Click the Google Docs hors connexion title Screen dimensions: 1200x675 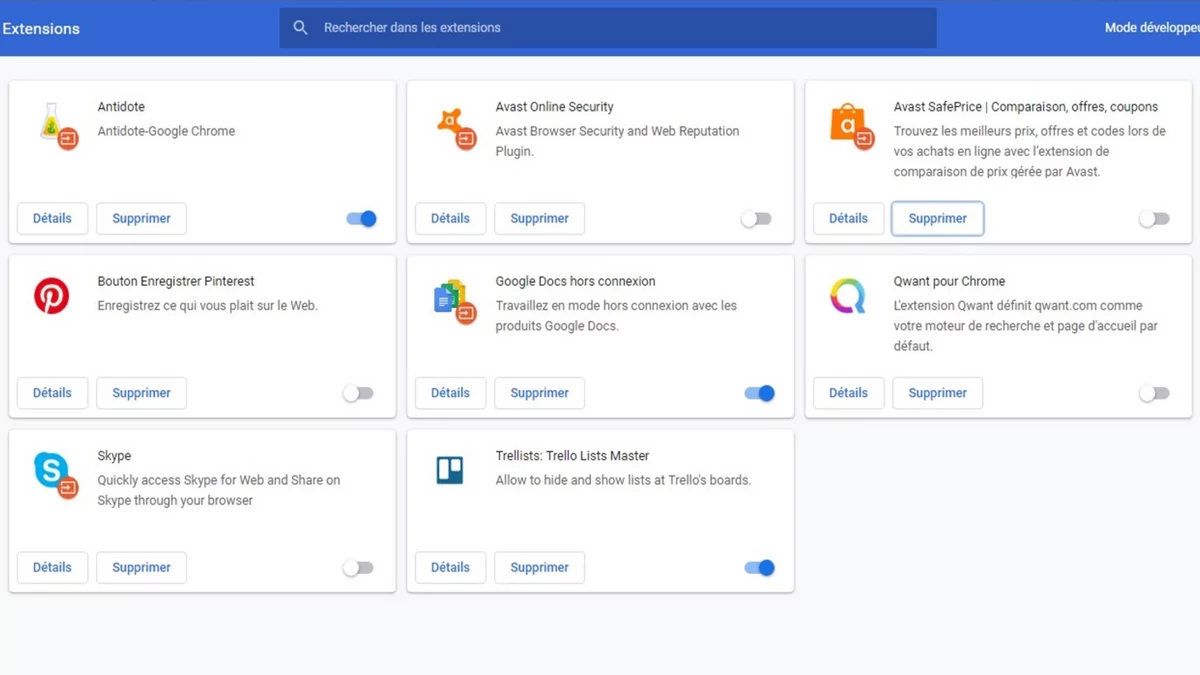[x=575, y=281]
